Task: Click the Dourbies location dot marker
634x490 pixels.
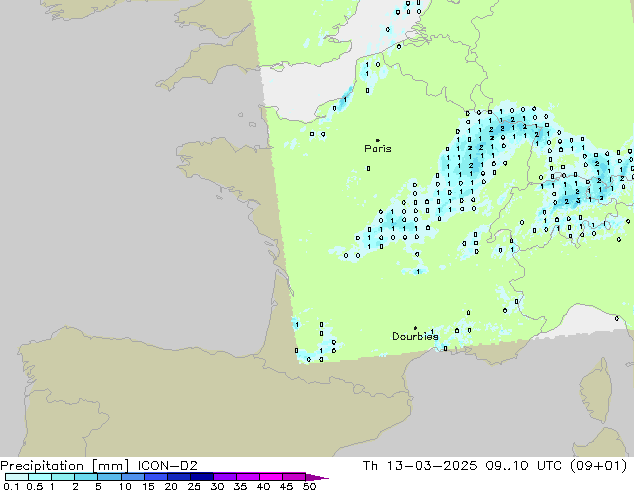Action: (x=415, y=328)
